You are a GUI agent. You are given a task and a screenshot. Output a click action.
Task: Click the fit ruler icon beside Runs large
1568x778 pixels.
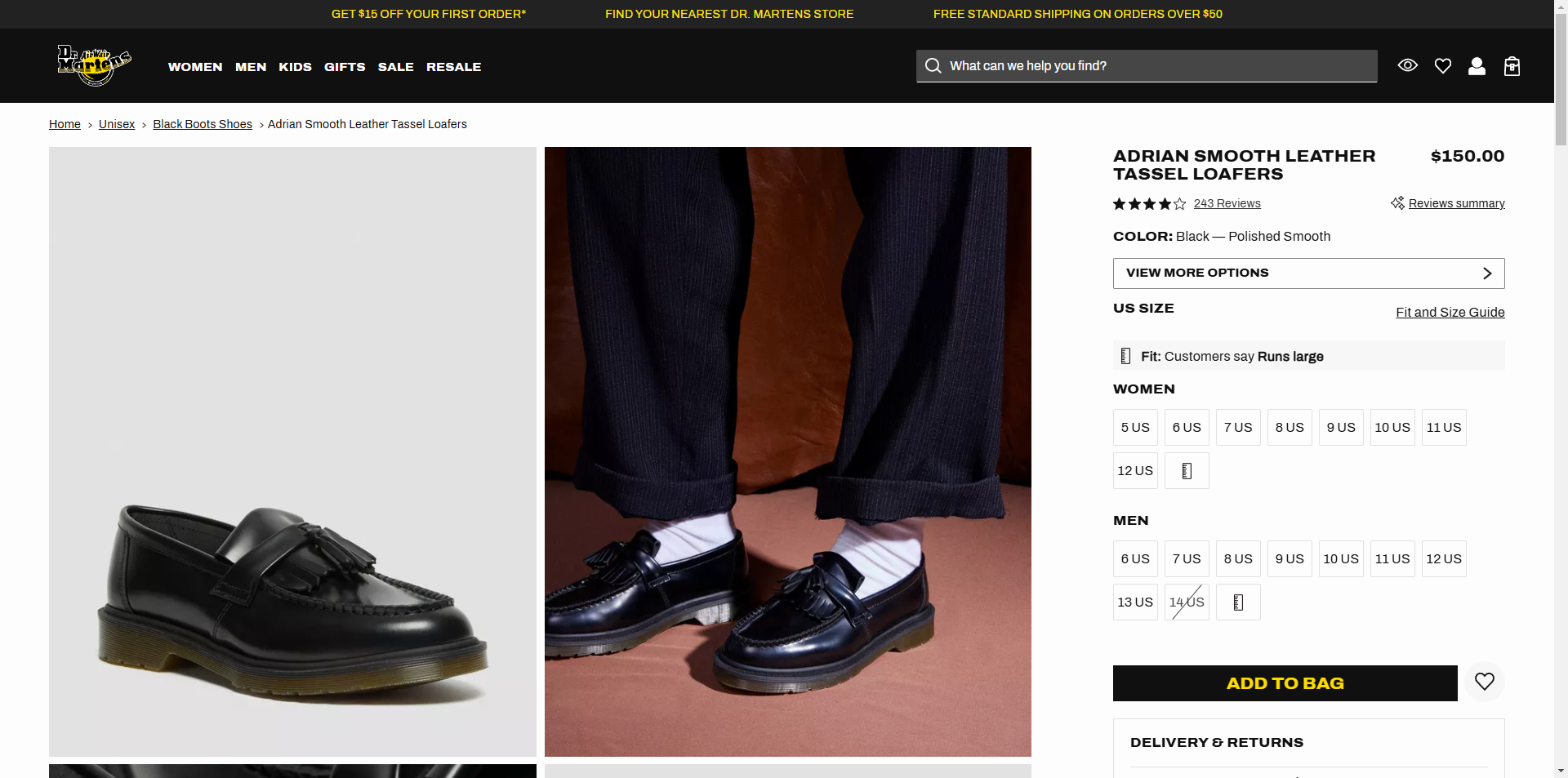[x=1125, y=356]
